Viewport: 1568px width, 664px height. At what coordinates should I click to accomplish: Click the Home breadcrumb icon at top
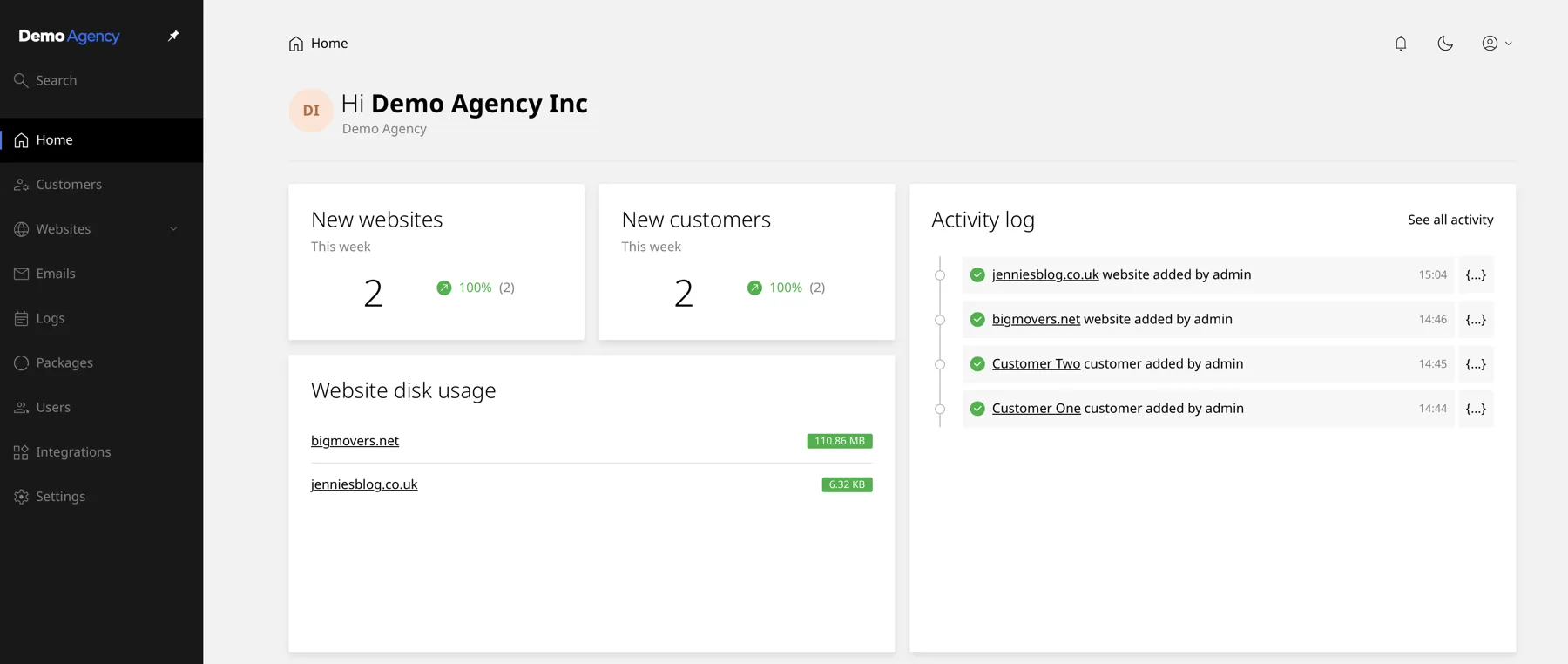296,44
